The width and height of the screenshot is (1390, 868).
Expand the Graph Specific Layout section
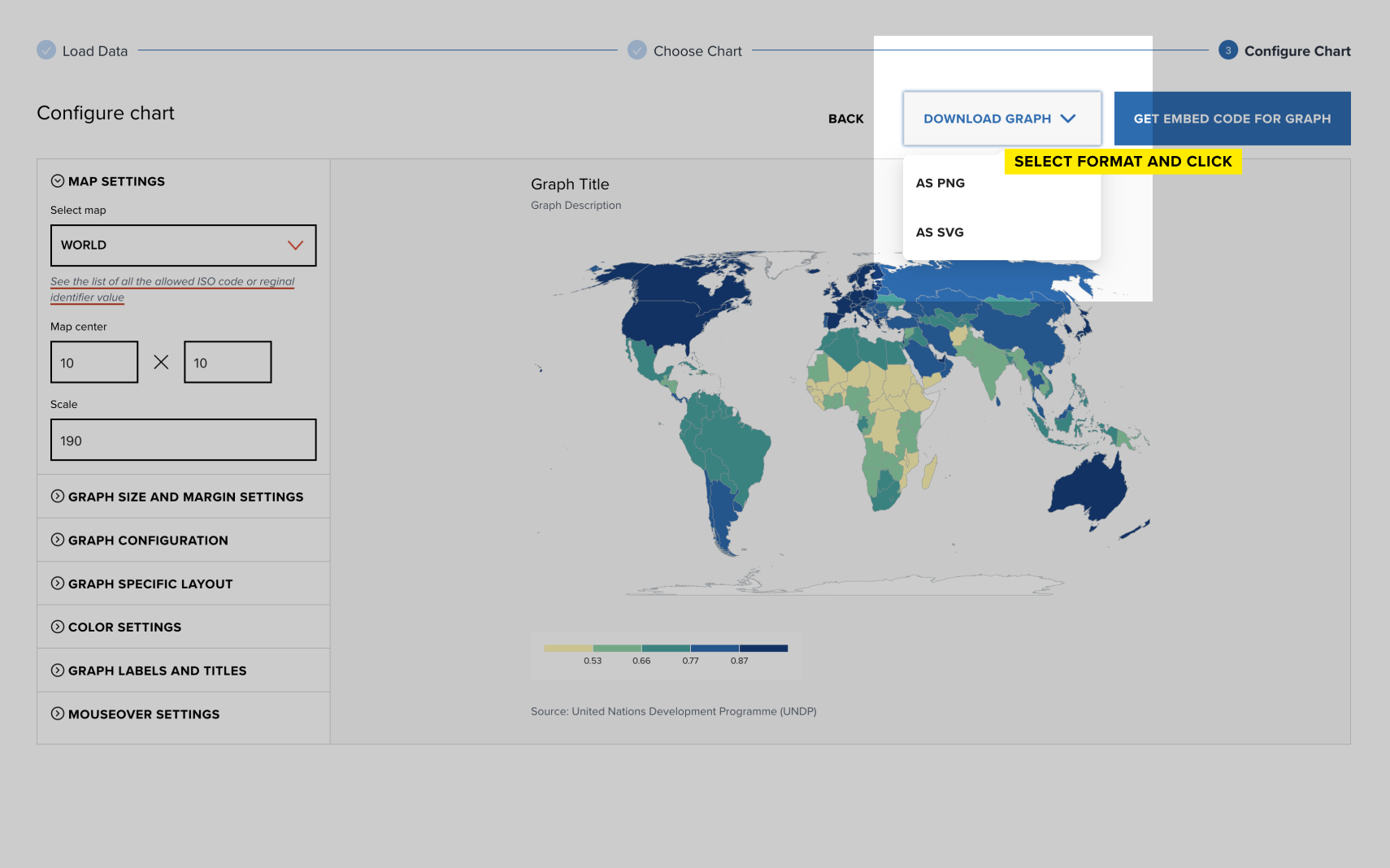pyautogui.click(x=184, y=584)
